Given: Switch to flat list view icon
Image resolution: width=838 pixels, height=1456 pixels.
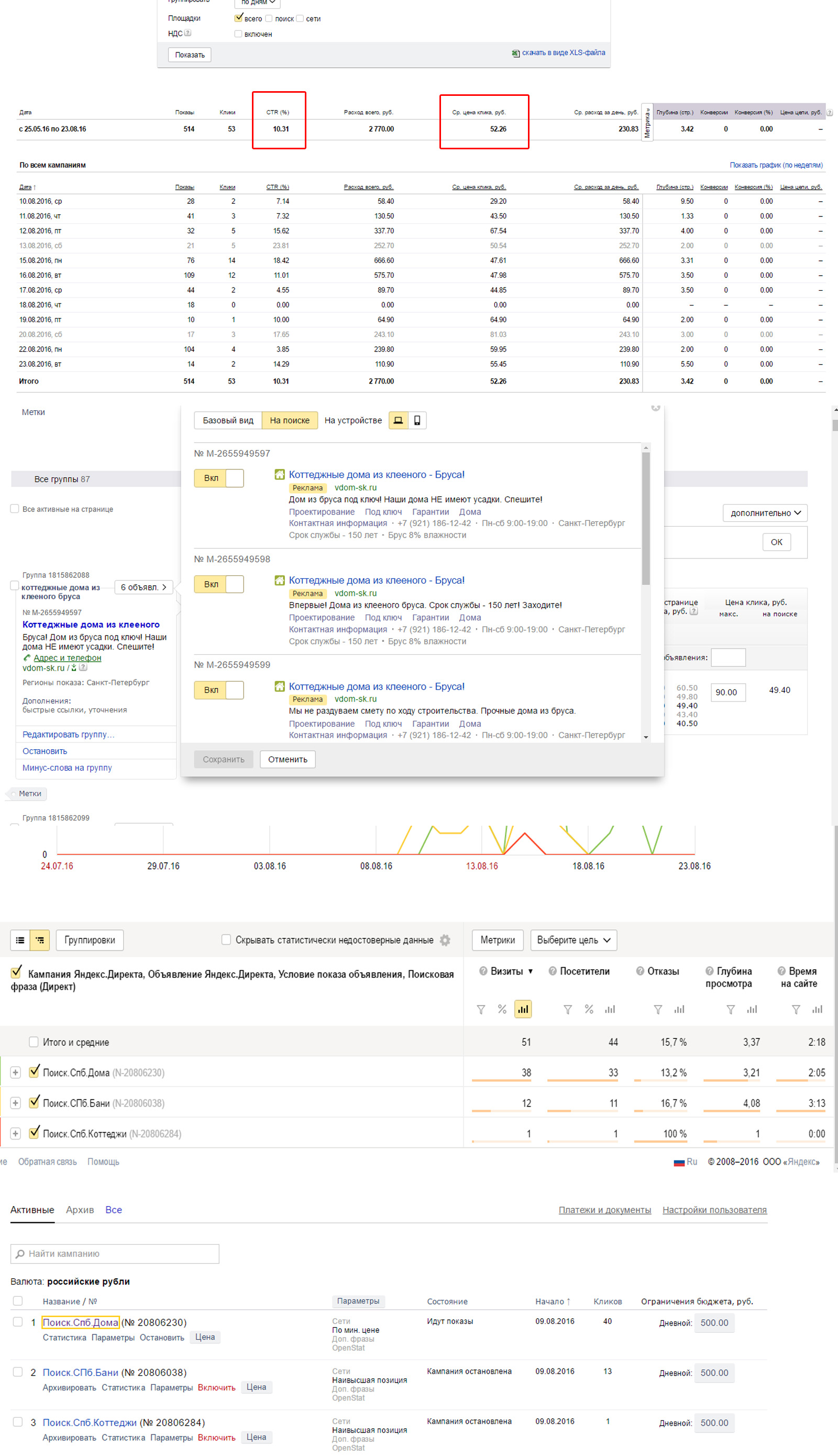Looking at the screenshot, I should 20,940.
